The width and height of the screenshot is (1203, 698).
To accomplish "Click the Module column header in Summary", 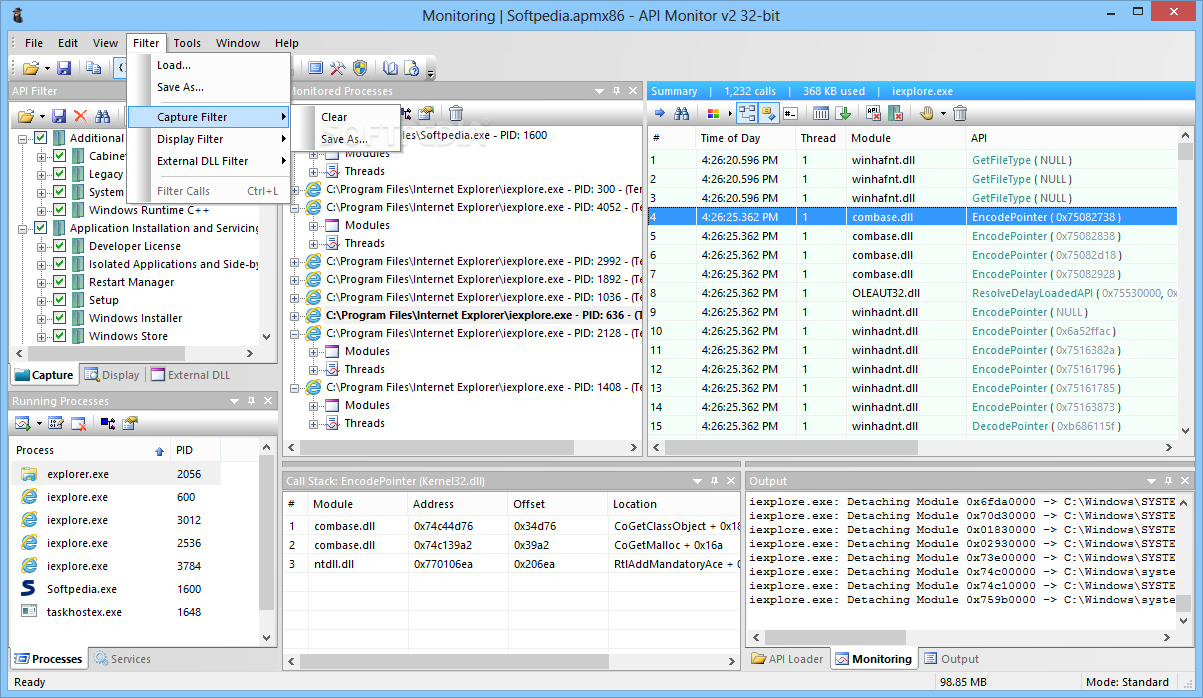I will click(x=905, y=138).
